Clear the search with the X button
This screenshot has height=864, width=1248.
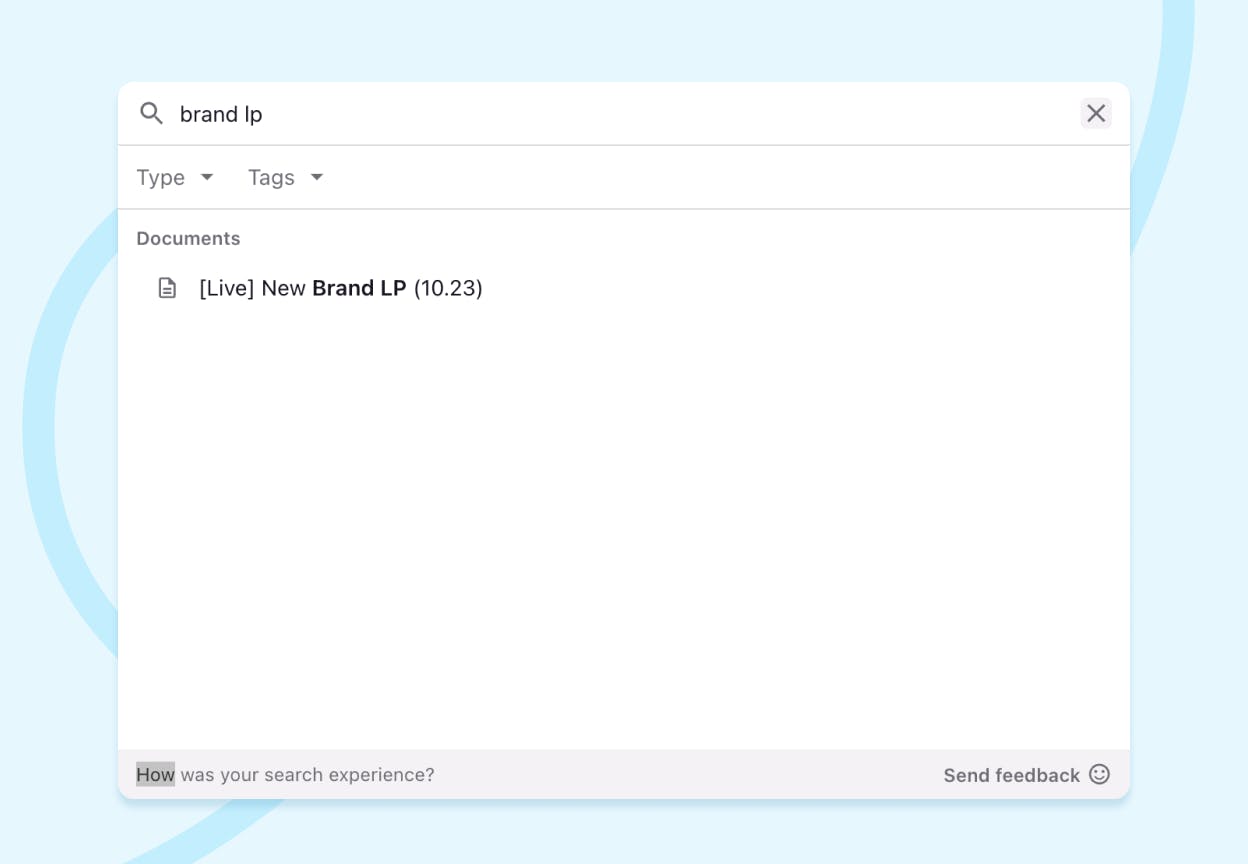tap(1096, 113)
